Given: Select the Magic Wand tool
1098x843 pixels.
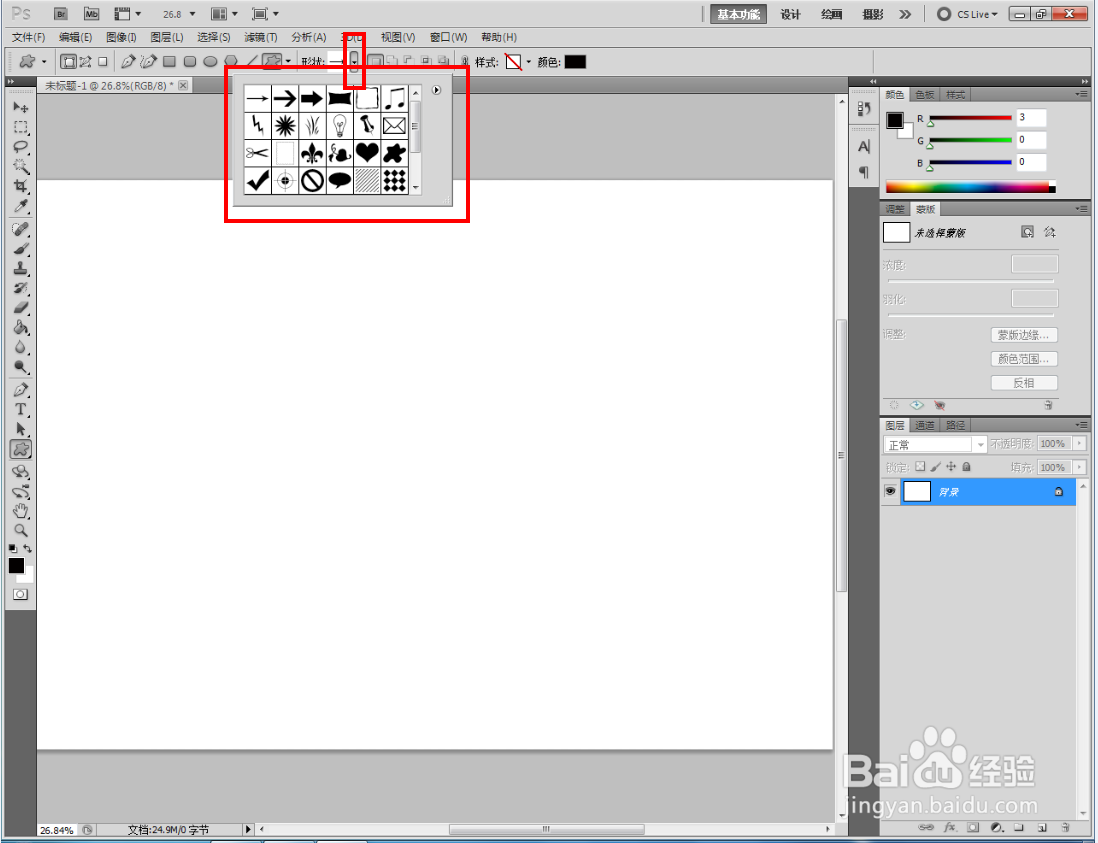Looking at the screenshot, I should click(x=21, y=166).
